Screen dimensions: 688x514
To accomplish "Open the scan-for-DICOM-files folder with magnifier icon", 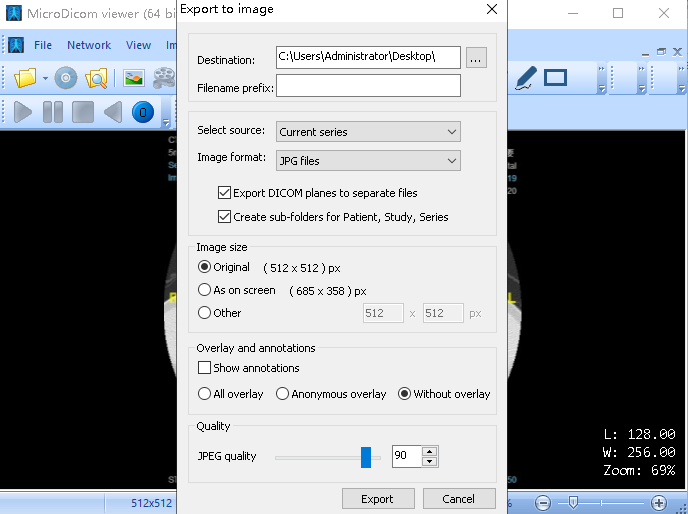I will tap(96, 78).
